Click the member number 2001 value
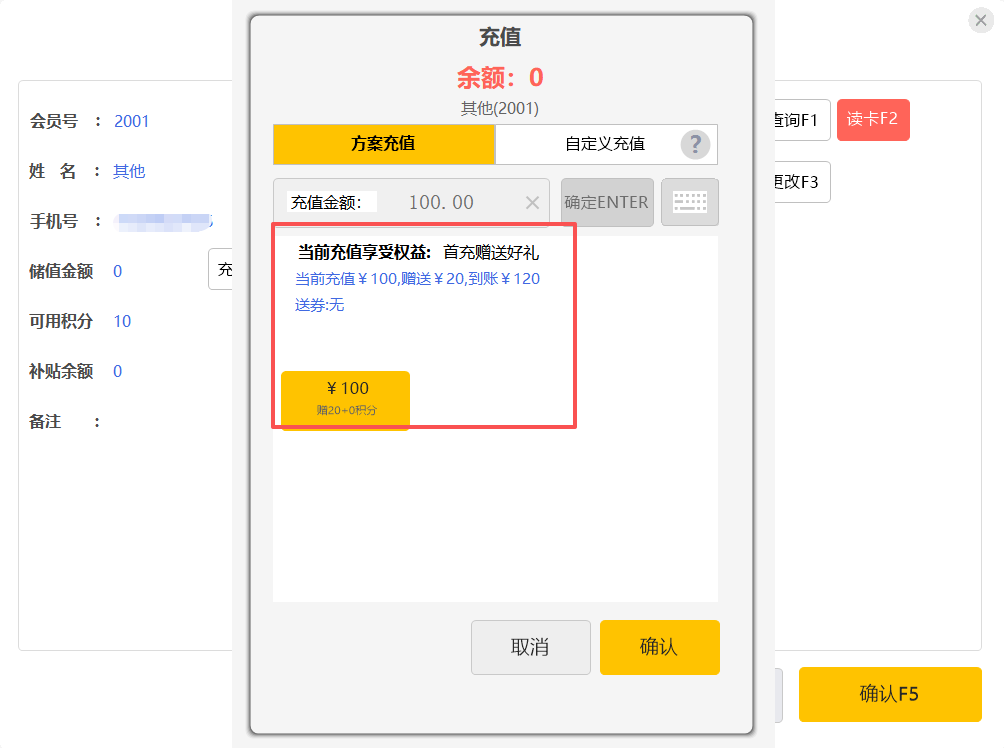 (x=132, y=121)
